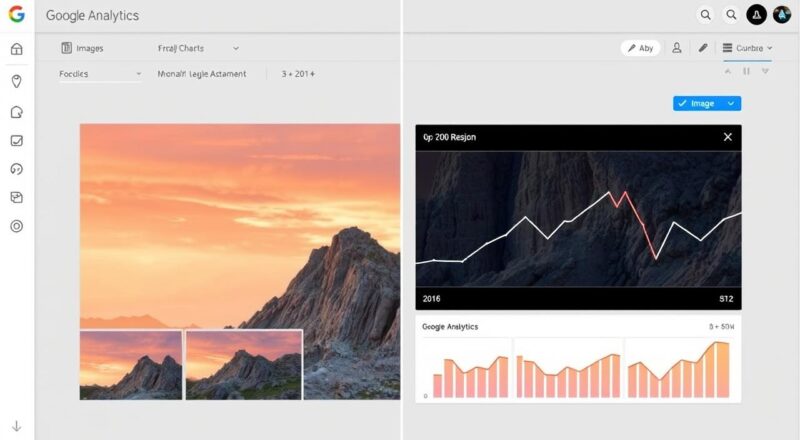
Task: Click the Aby button
Action: tap(640, 48)
